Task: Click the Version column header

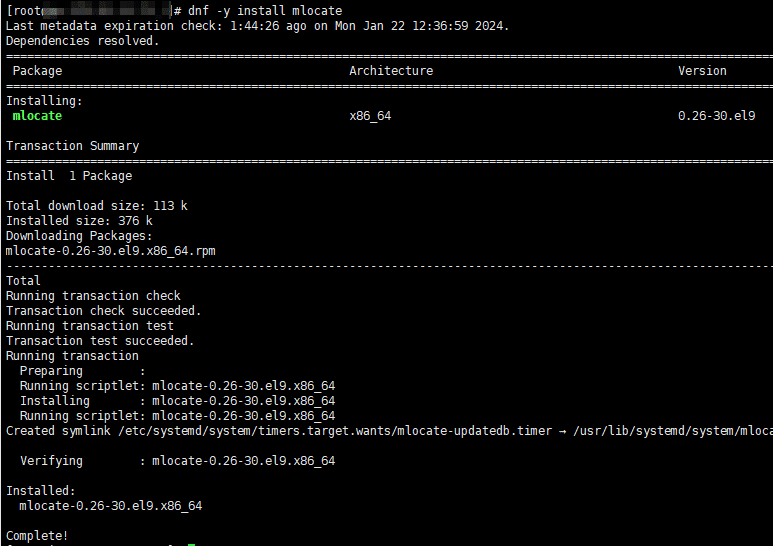Action: (x=702, y=71)
